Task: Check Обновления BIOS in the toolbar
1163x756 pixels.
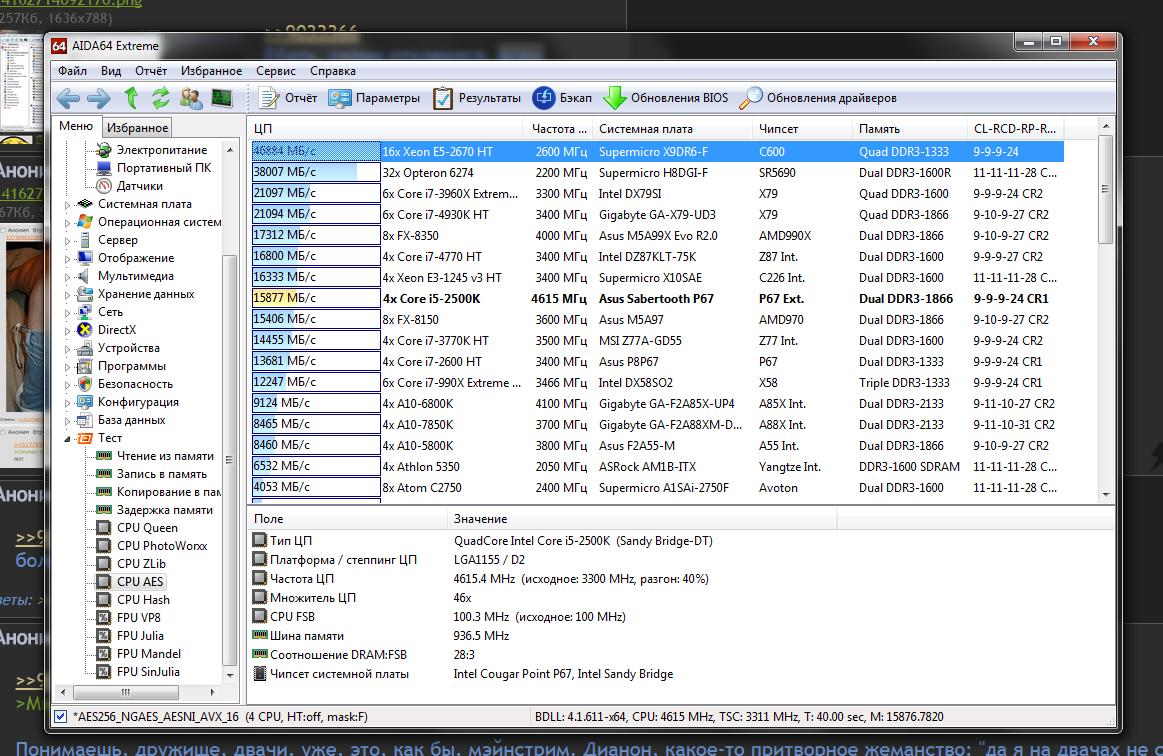Action: pos(665,98)
